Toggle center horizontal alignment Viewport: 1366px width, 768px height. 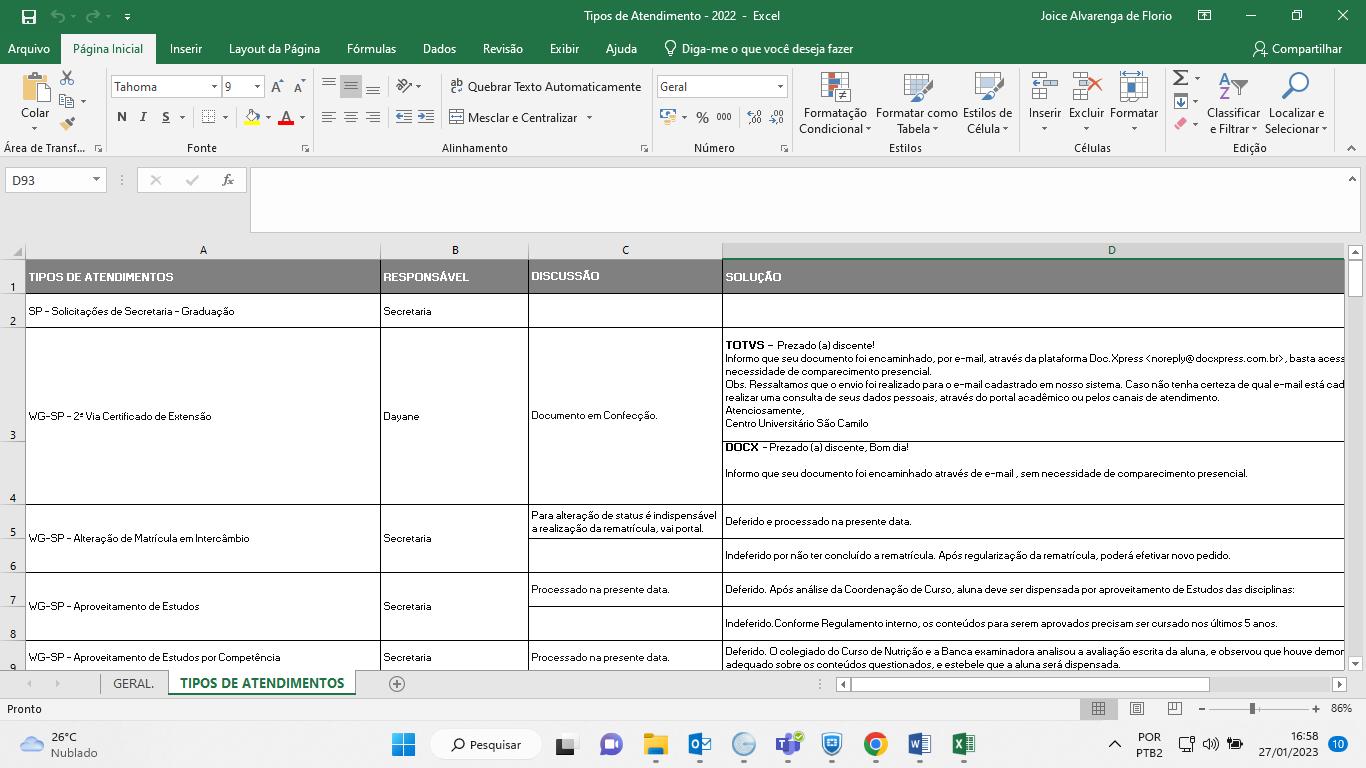pyautogui.click(x=350, y=117)
